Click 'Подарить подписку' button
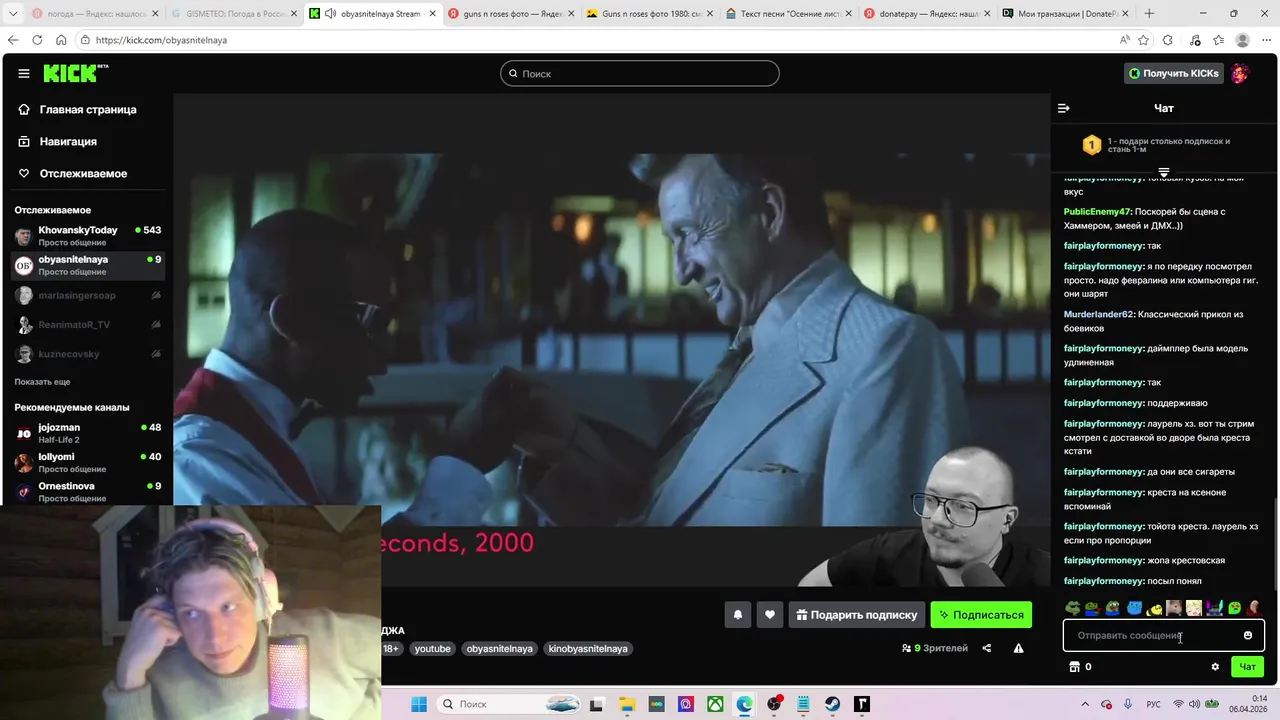This screenshot has height=720, width=1280. (855, 615)
